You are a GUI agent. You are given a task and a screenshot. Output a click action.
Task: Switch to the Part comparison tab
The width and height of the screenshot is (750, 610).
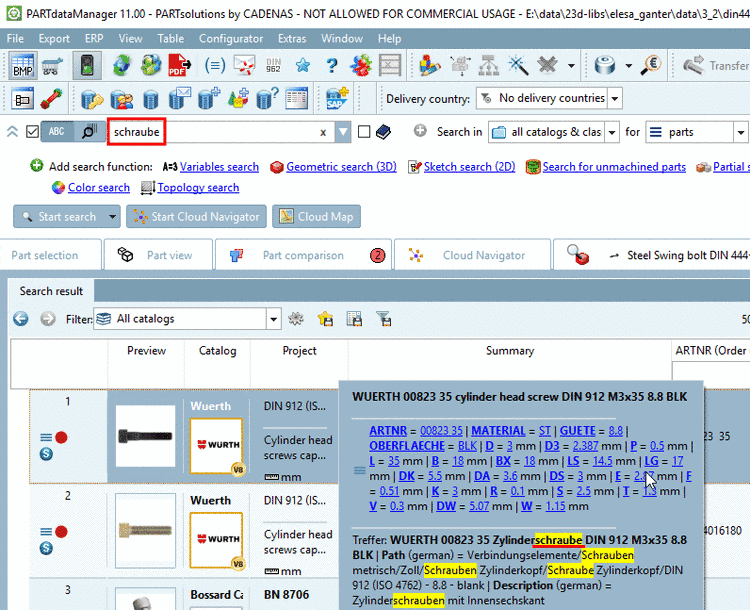[303, 255]
